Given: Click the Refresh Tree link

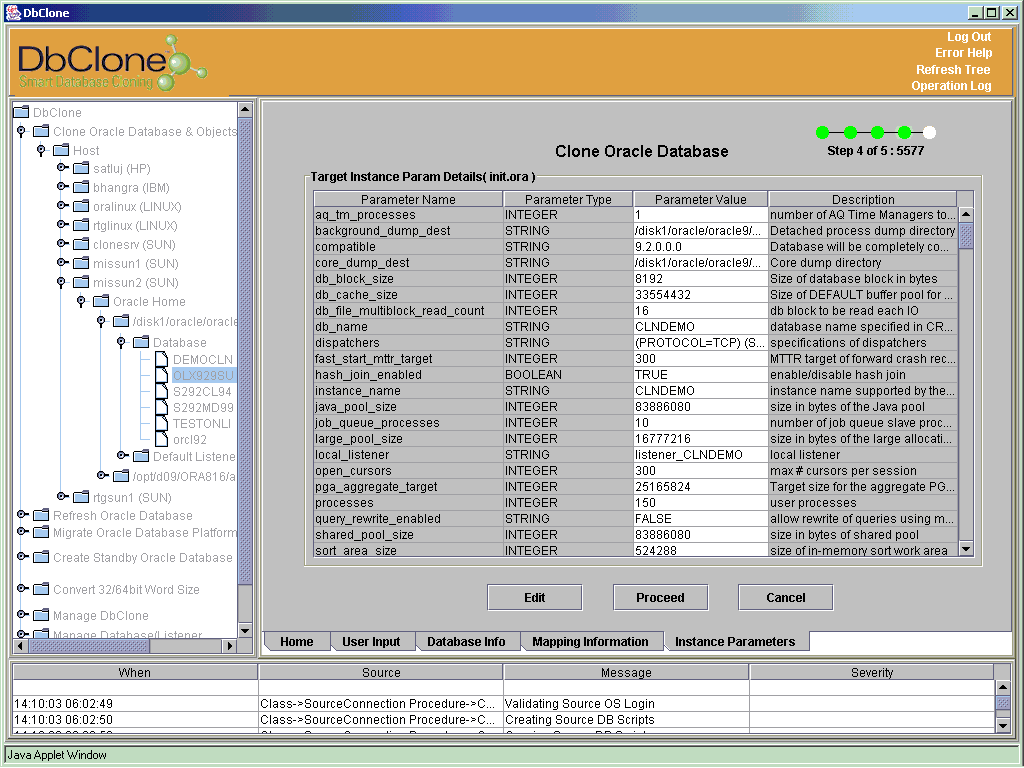Looking at the screenshot, I should pyautogui.click(x=953, y=70).
